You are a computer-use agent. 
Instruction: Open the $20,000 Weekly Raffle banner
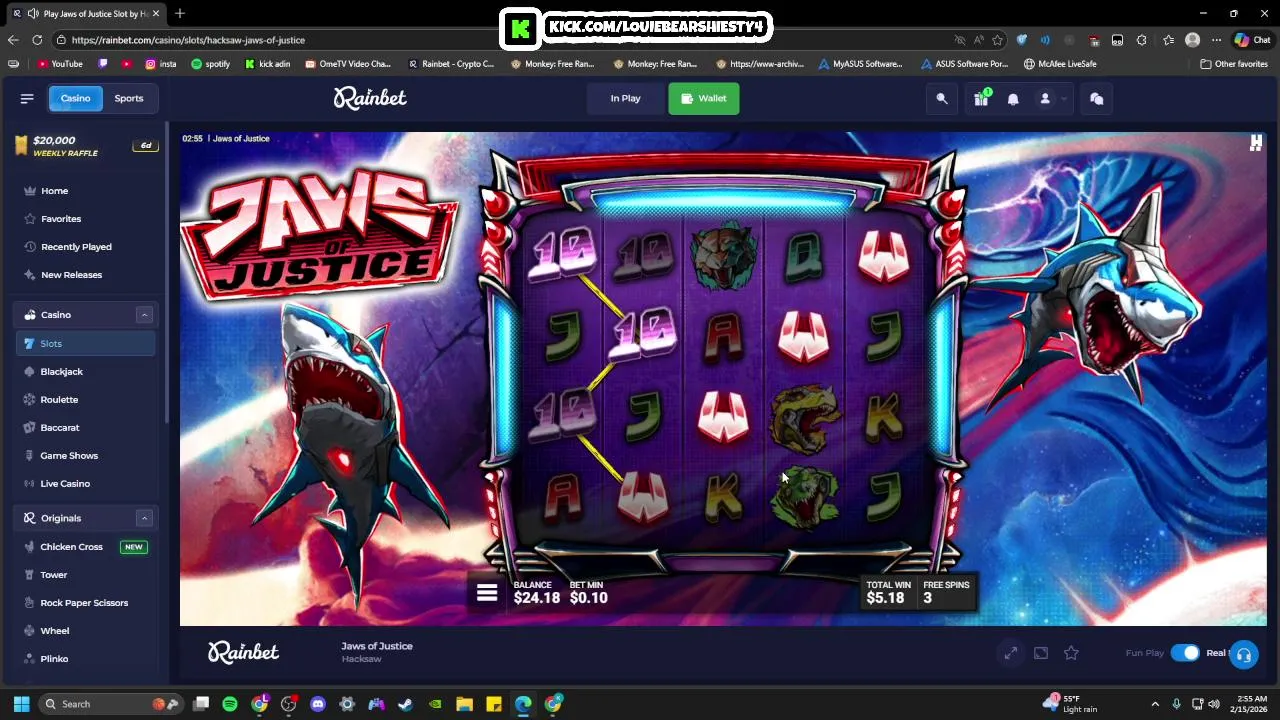click(x=85, y=146)
